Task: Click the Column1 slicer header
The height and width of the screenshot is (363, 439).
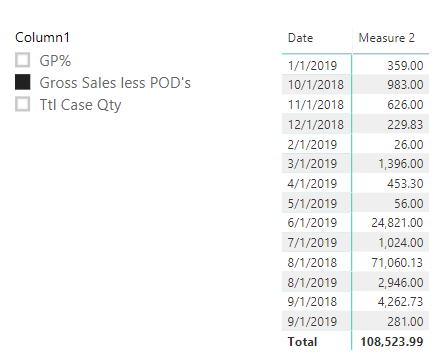Action: point(42,37)
